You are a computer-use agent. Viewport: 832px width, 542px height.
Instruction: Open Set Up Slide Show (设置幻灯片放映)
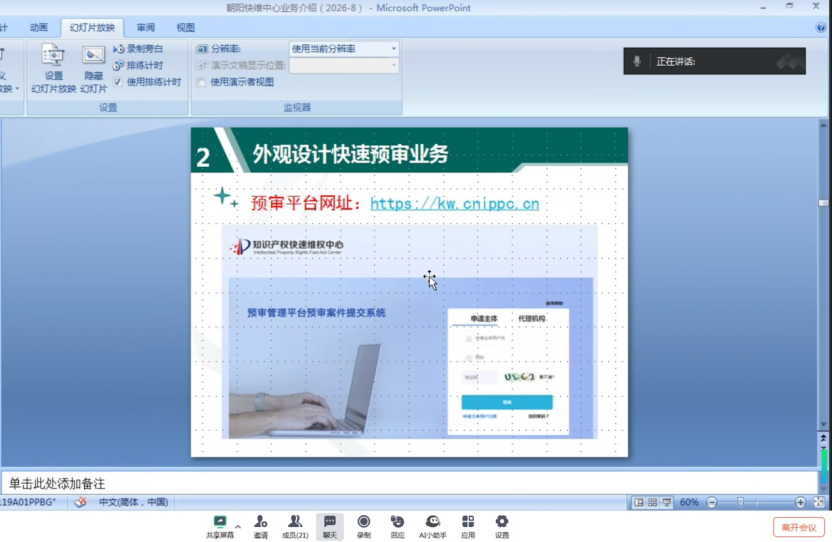(x=53, y=68)
